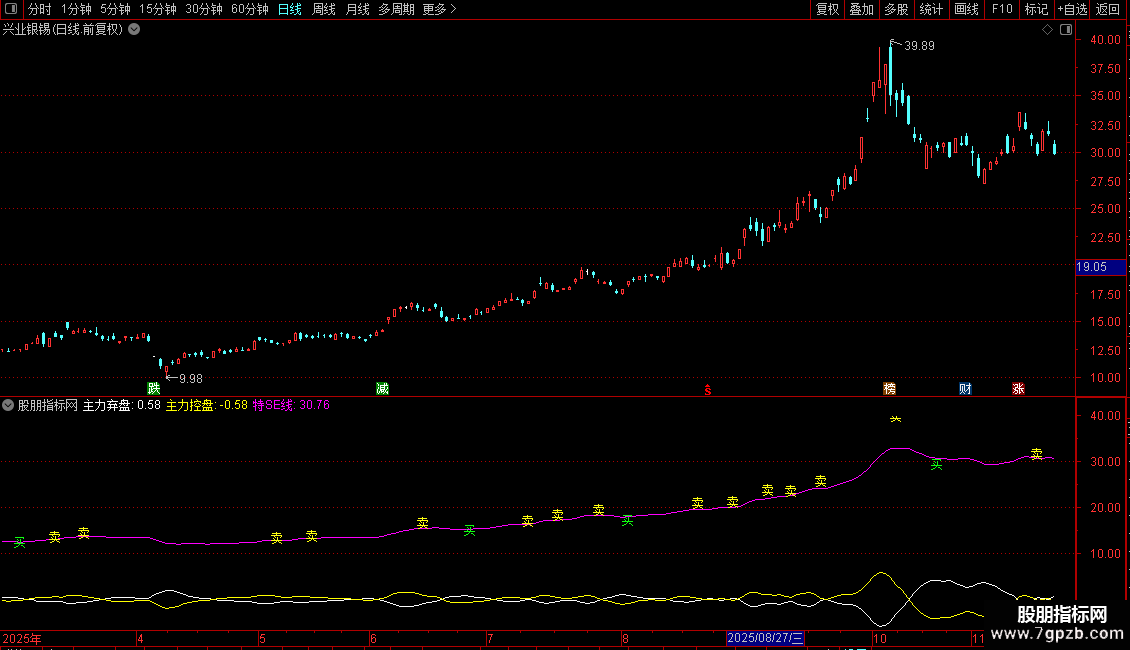Open the 统计 statistics tool
The width and height of the screenshot is (1130, 650).
click(931, 9)
